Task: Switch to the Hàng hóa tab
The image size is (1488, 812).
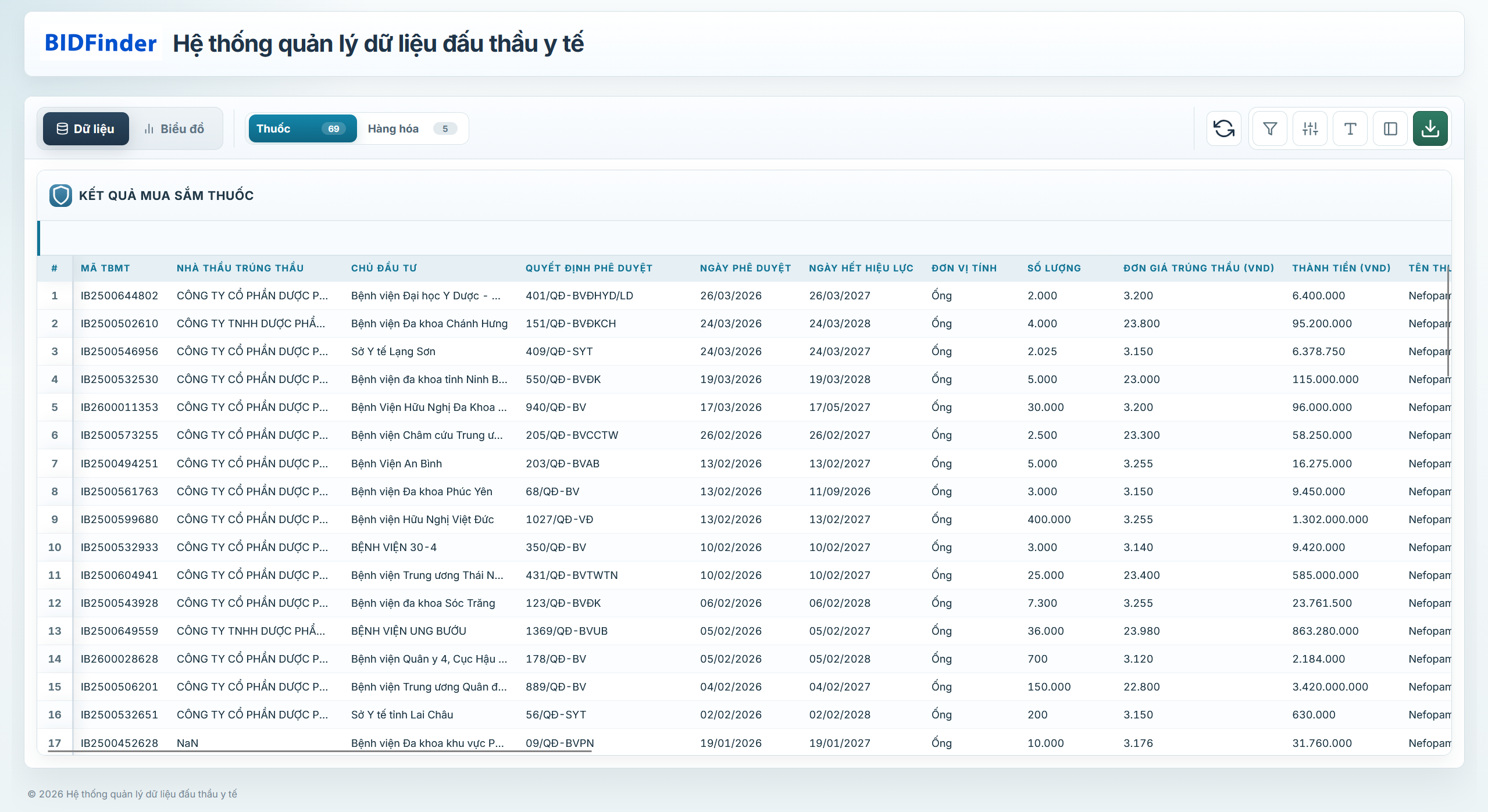Action: 393,128
